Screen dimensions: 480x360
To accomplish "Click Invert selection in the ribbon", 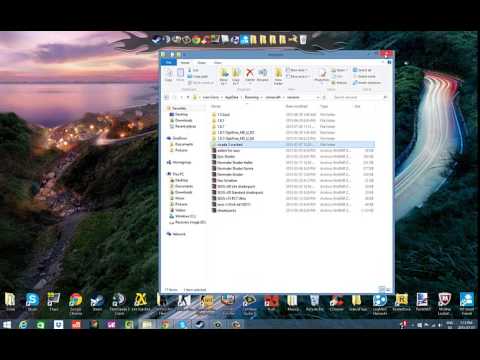I will tap(367, 82).
